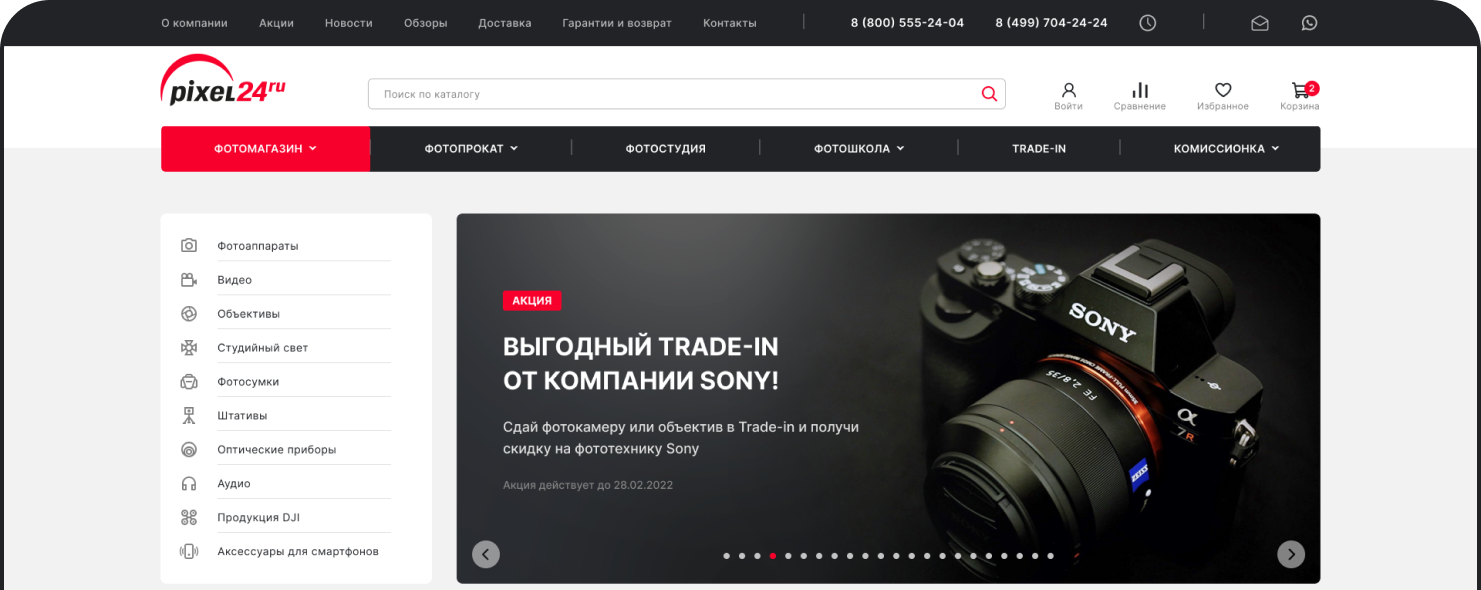Open the Избранное heart icon
Screen dimensions: 1481x590
coord(1223,90)
